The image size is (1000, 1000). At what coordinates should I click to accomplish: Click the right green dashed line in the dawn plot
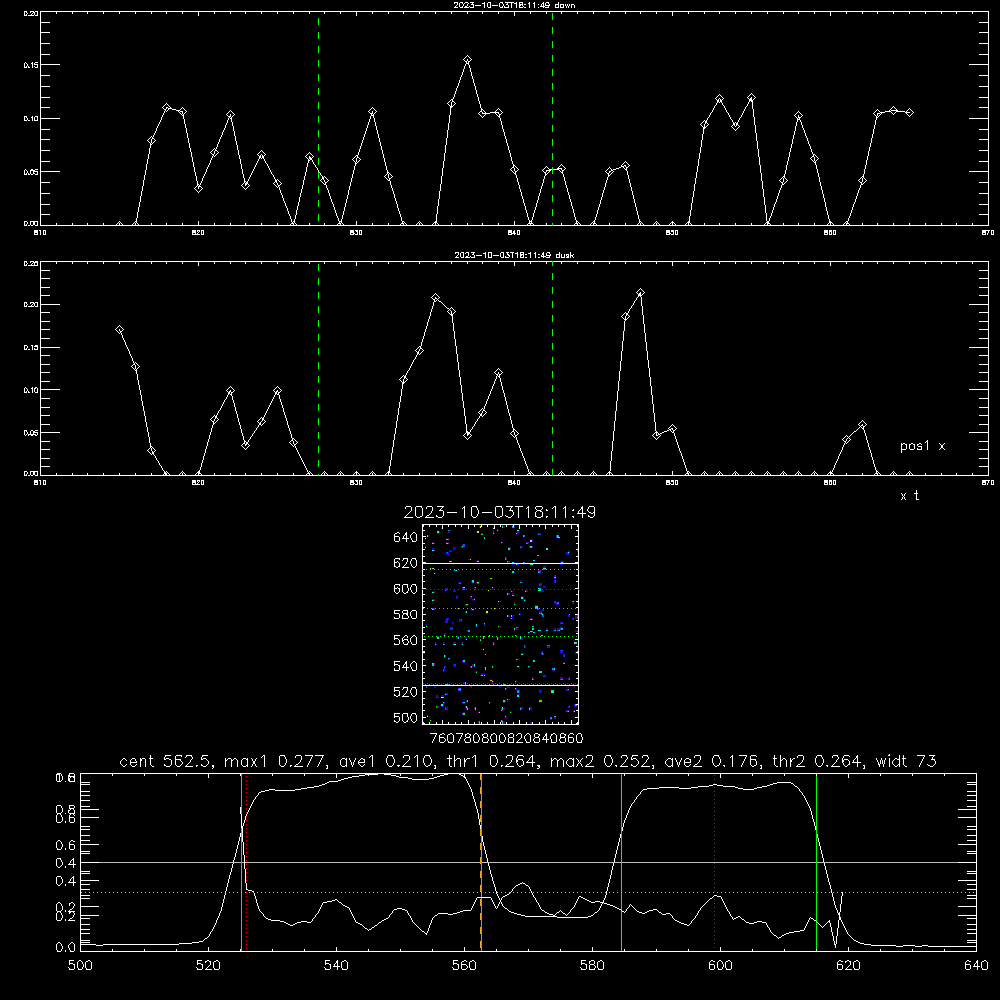coord(552,118)
